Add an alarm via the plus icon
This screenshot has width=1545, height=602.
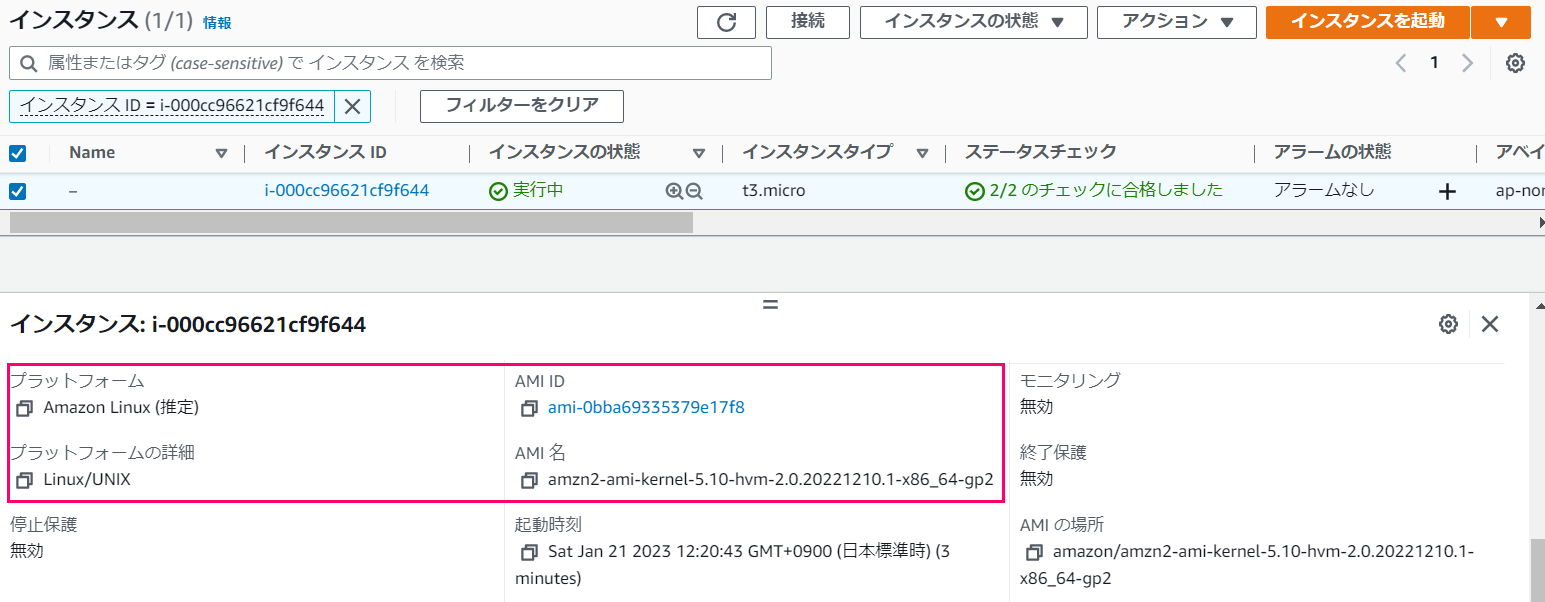click(1447, 190)
